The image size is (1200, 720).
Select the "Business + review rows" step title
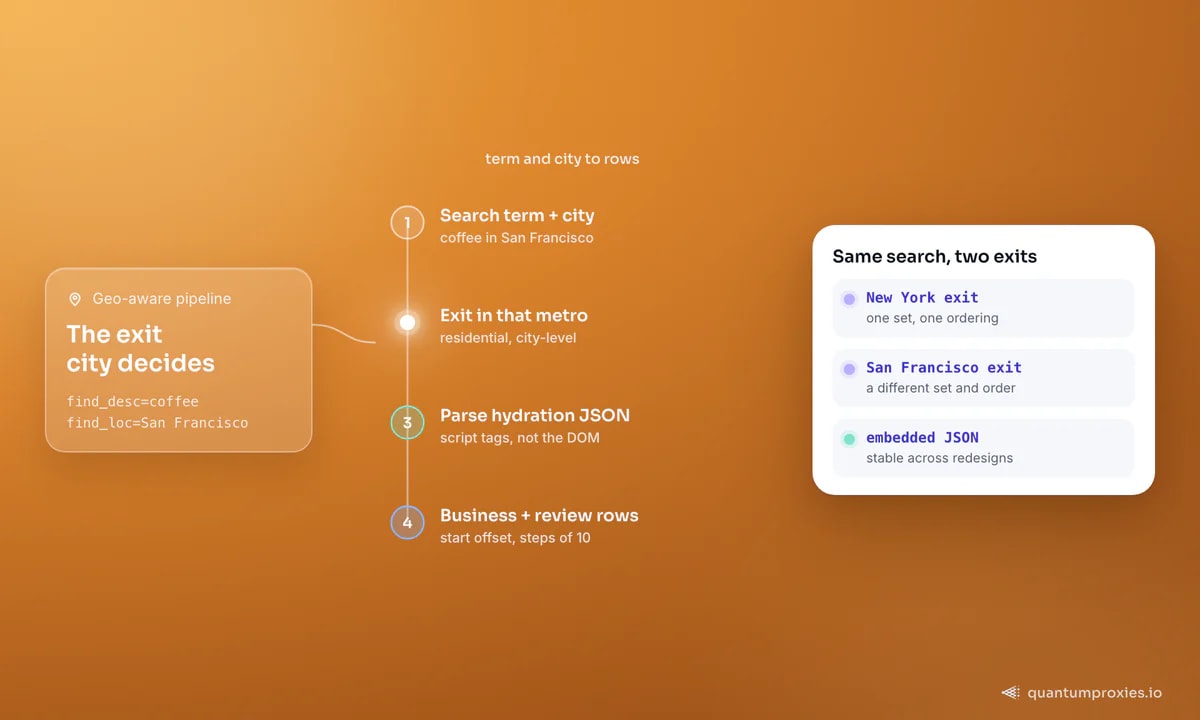pos(539,515)
